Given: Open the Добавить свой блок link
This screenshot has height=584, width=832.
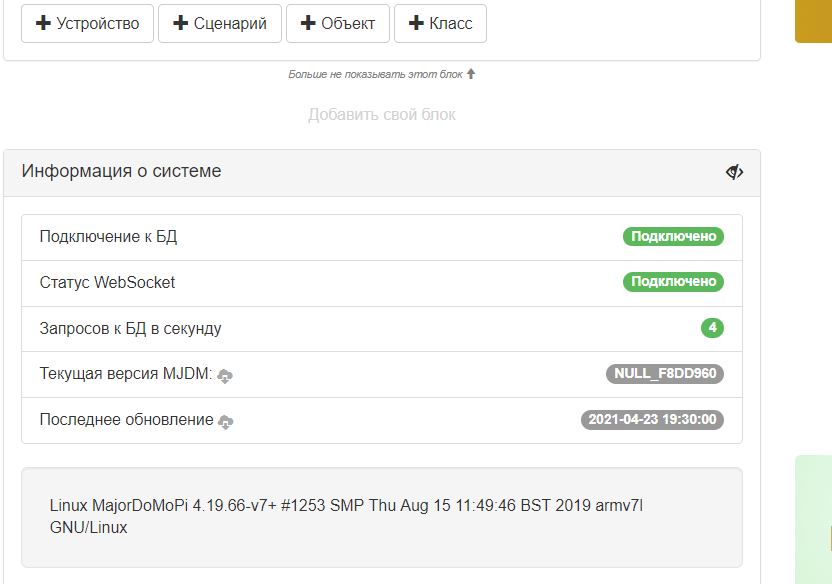Looking at the screenshot, I should 381,115.
